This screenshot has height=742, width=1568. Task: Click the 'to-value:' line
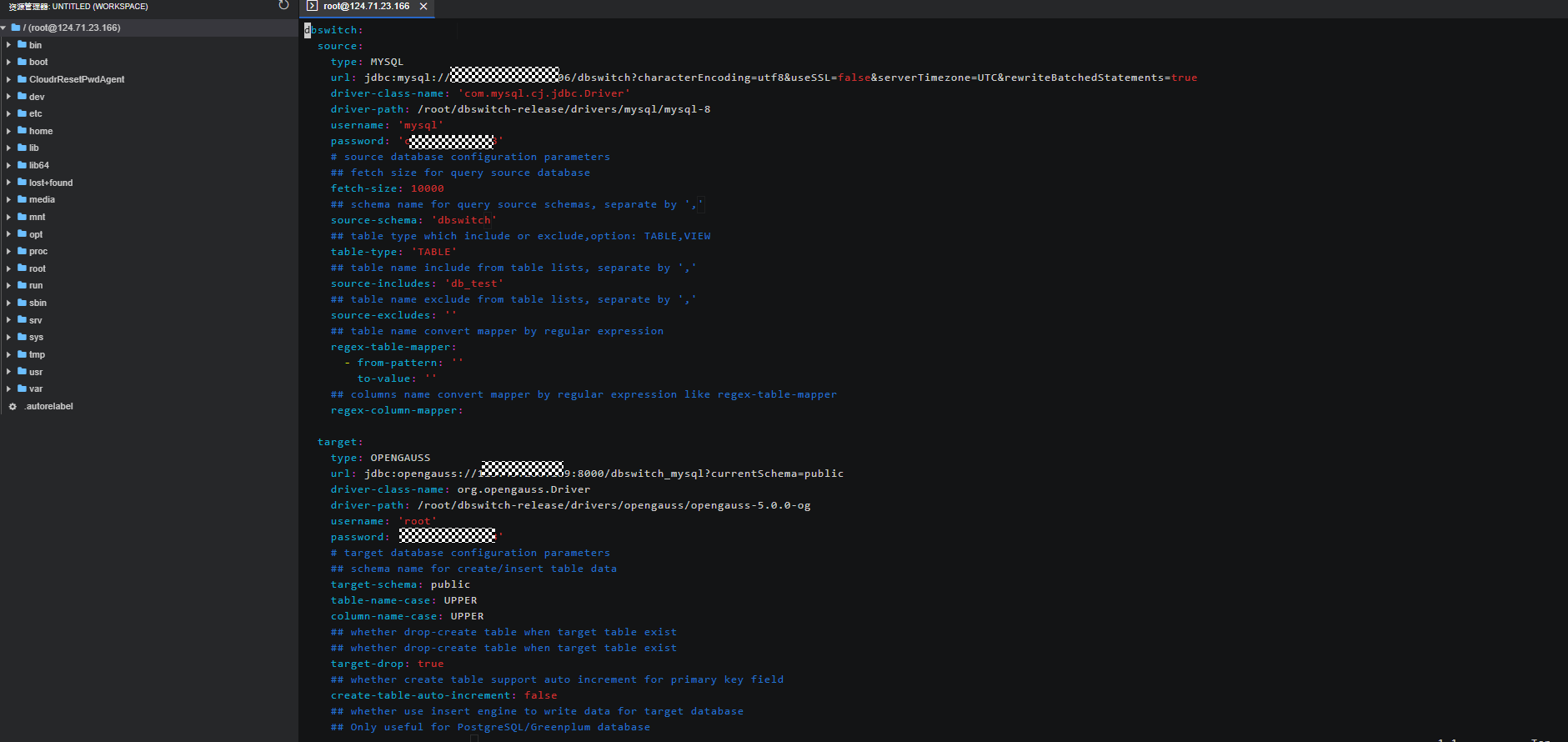[397, 379]
